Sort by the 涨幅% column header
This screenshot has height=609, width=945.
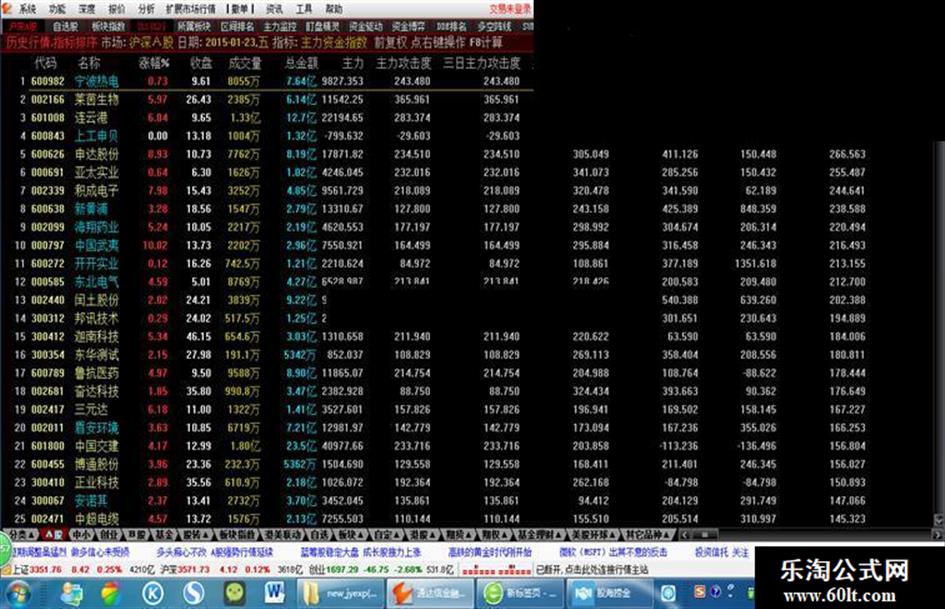154,63
